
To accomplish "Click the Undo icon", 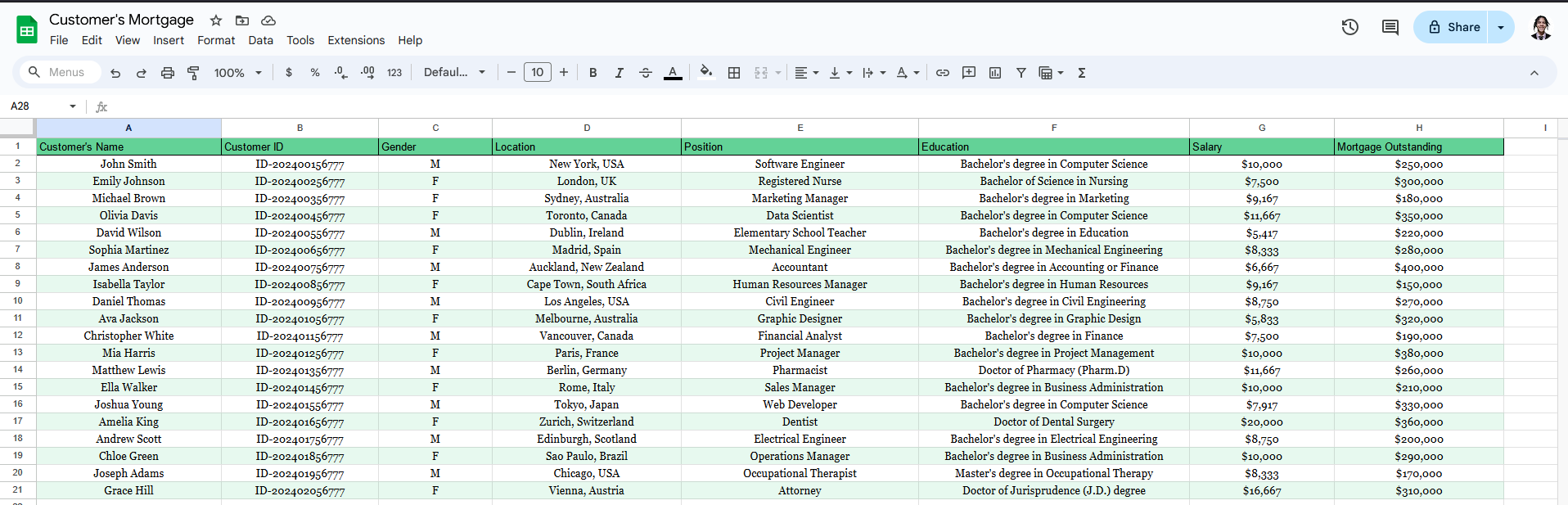I will 115,73.
